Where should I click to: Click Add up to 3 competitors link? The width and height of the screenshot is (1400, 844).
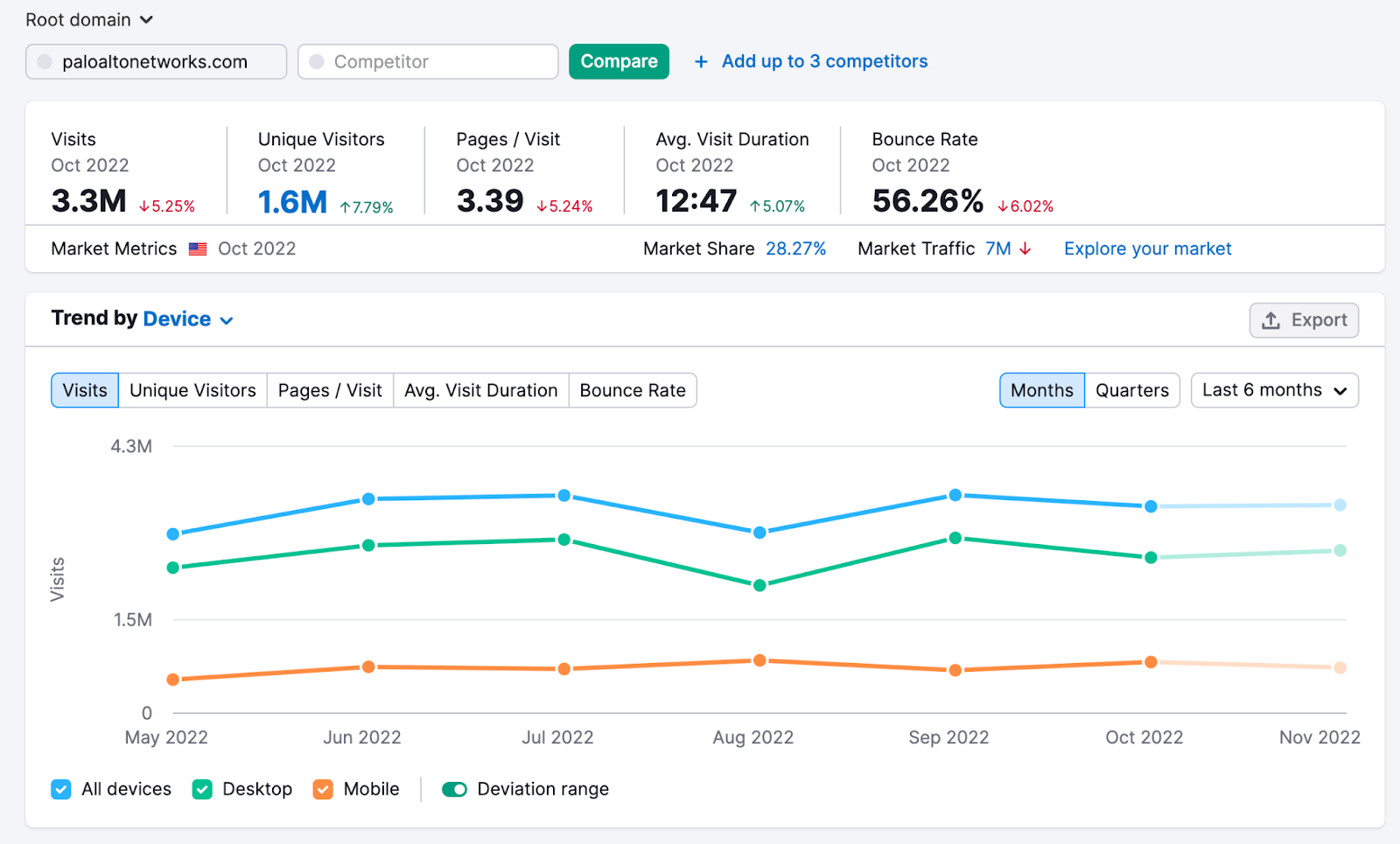click(x=824, y=62)
